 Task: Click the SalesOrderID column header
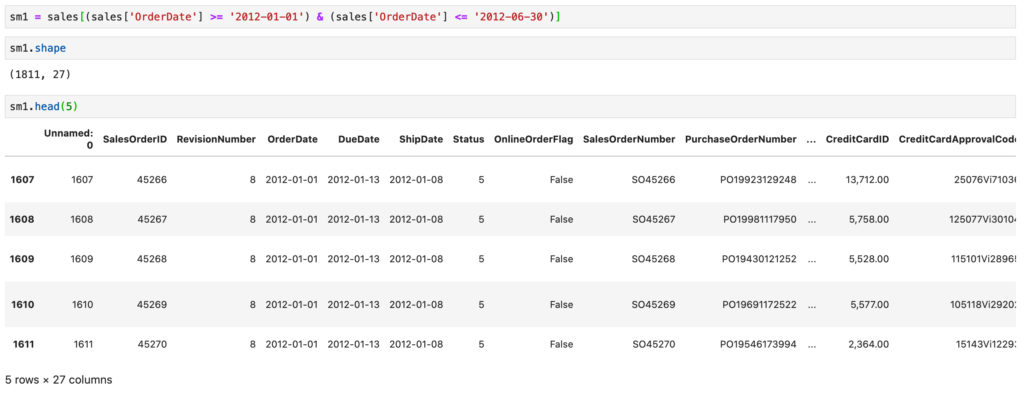pos(135,139)
